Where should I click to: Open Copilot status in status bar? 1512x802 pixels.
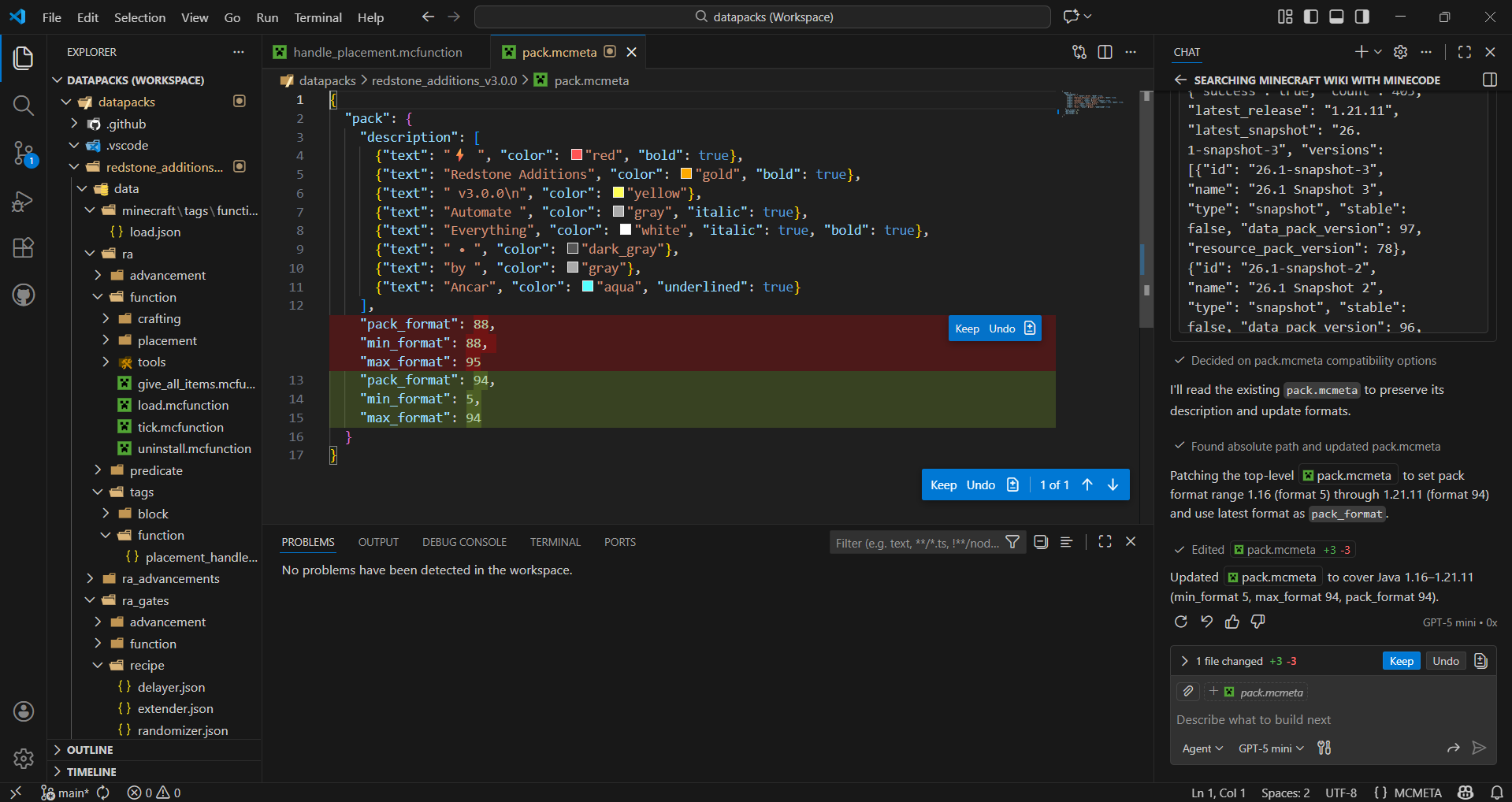[x=1466, y=793]
